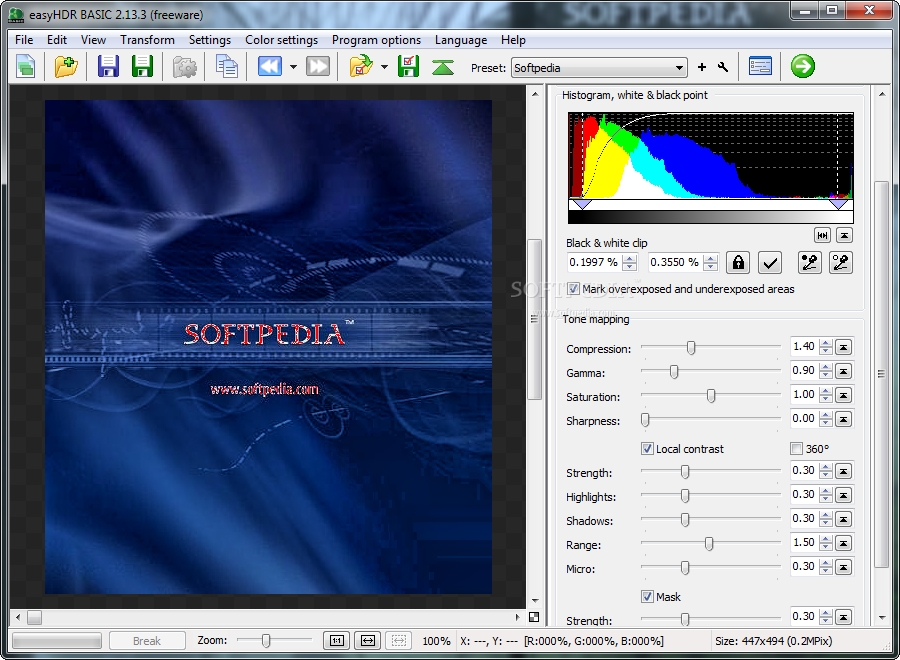
Task: Toggle the Mask checkbox
Action: point(647,597)
